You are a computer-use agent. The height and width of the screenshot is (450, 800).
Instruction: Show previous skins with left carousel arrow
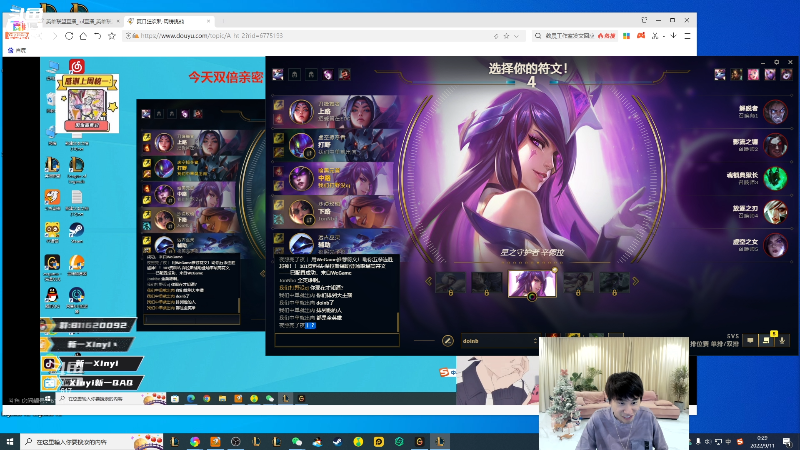click(x=429, y=281)
